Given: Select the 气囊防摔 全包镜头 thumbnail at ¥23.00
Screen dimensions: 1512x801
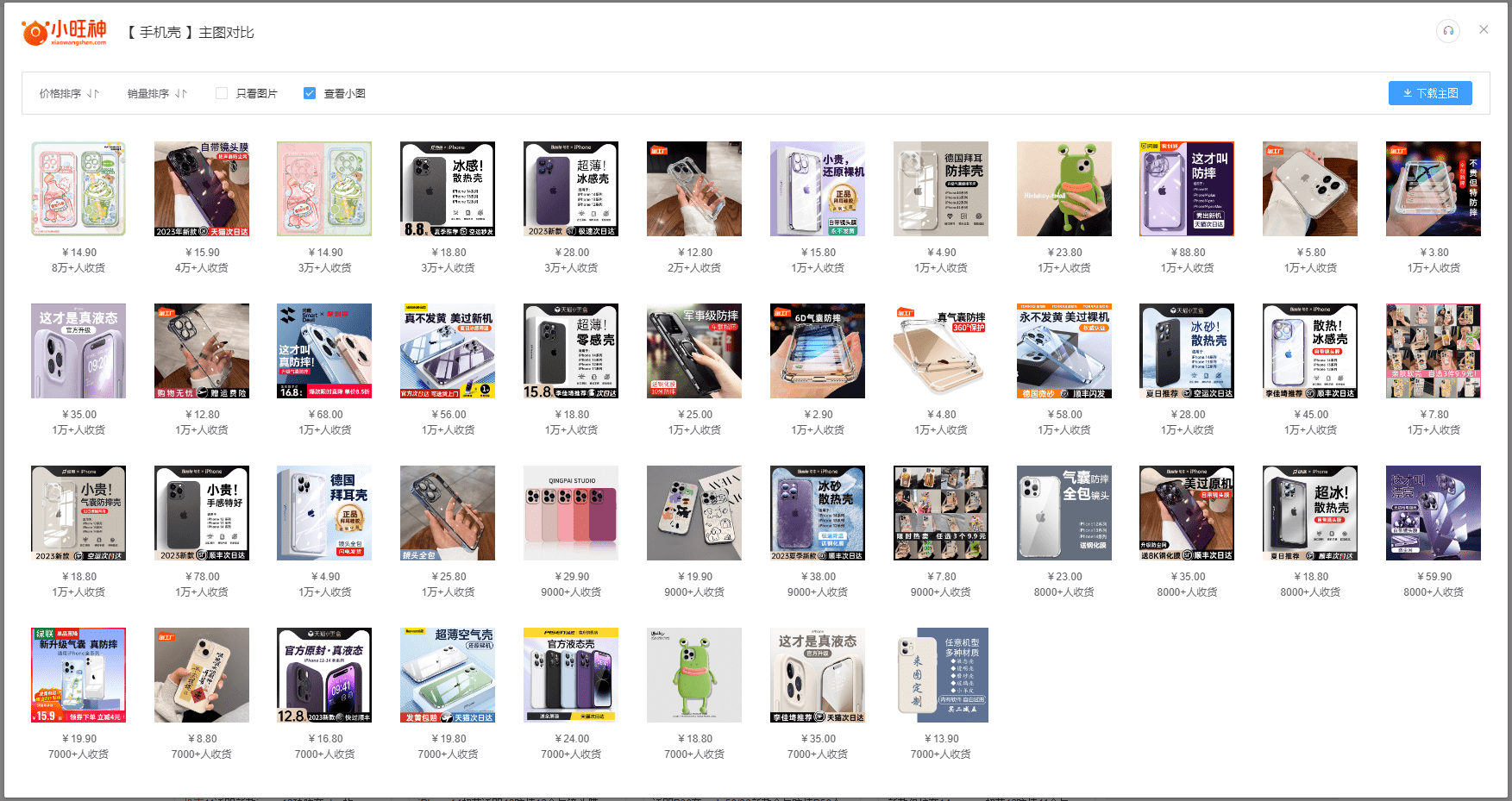Looking at the screenshot, I should point(1064,513).
